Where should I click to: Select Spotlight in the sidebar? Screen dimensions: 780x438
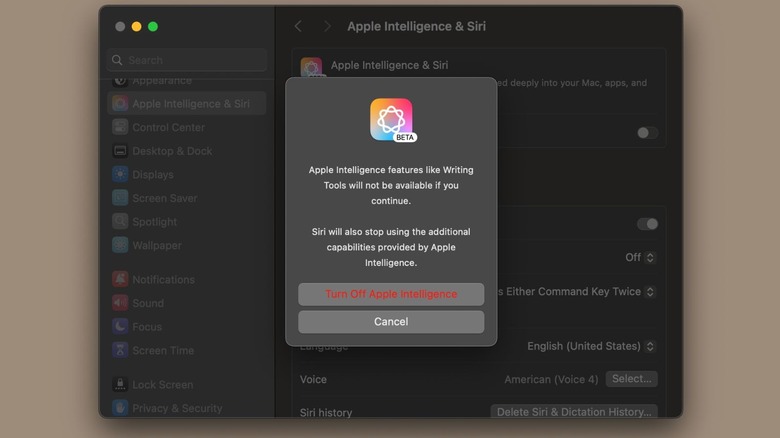pos(187,221)
